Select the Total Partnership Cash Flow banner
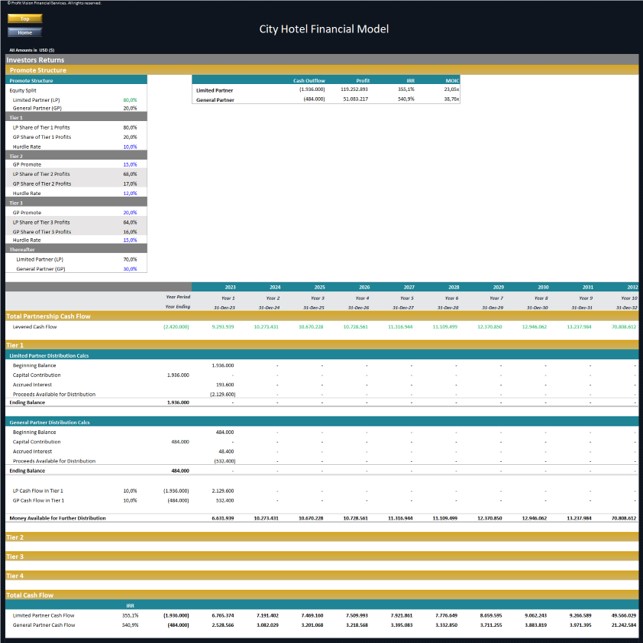The height and width of the screenshot is (643, 643). pyautogui.click(x=322, y=316)
